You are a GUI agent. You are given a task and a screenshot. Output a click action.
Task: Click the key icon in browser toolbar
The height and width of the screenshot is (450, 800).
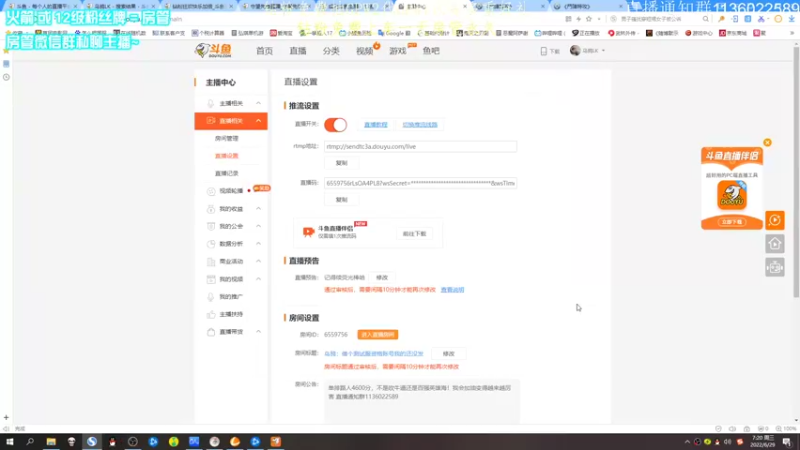pos(721,19)
